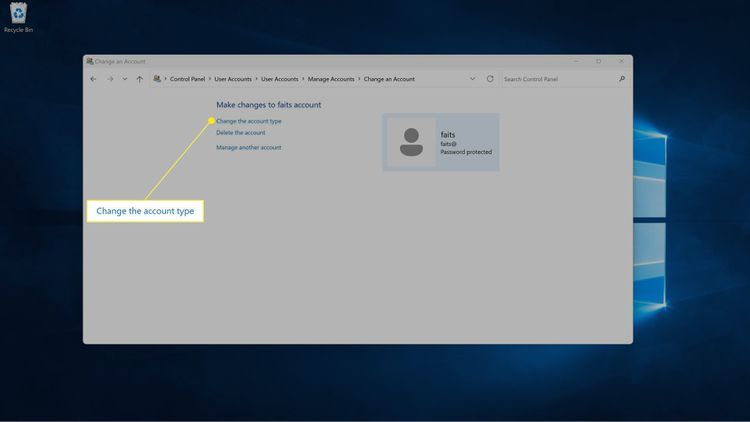Click the Control Panel icon in address bar

coord(157,79)
